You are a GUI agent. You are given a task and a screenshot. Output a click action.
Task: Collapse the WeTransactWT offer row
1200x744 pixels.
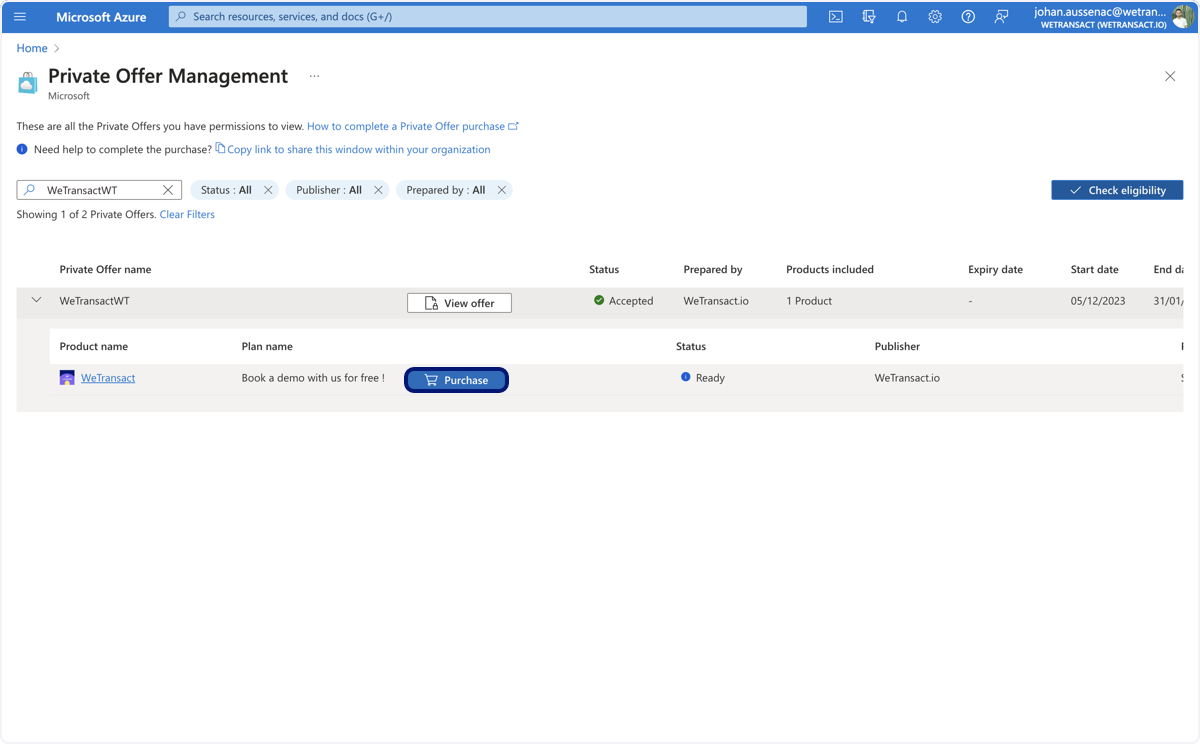(37, 300)
